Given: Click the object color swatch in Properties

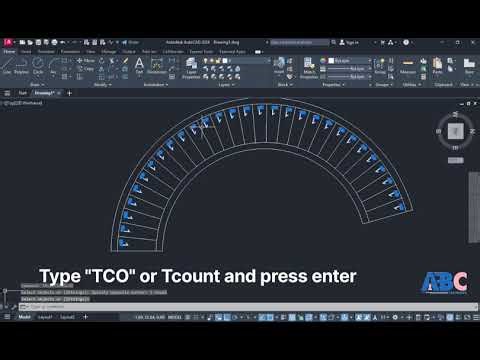Looking at the screenshot, I should 331,61.
